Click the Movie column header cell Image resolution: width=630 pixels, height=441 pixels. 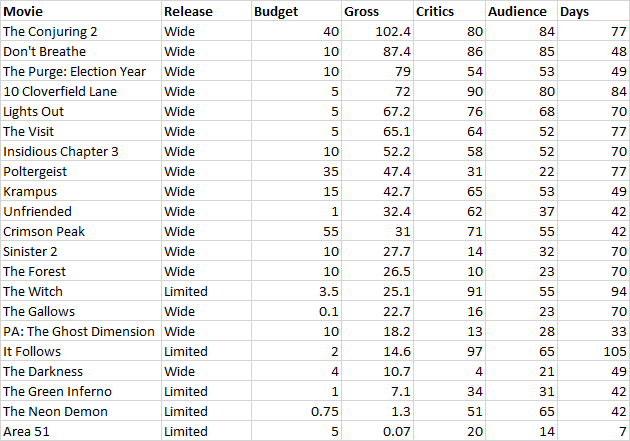80,11
